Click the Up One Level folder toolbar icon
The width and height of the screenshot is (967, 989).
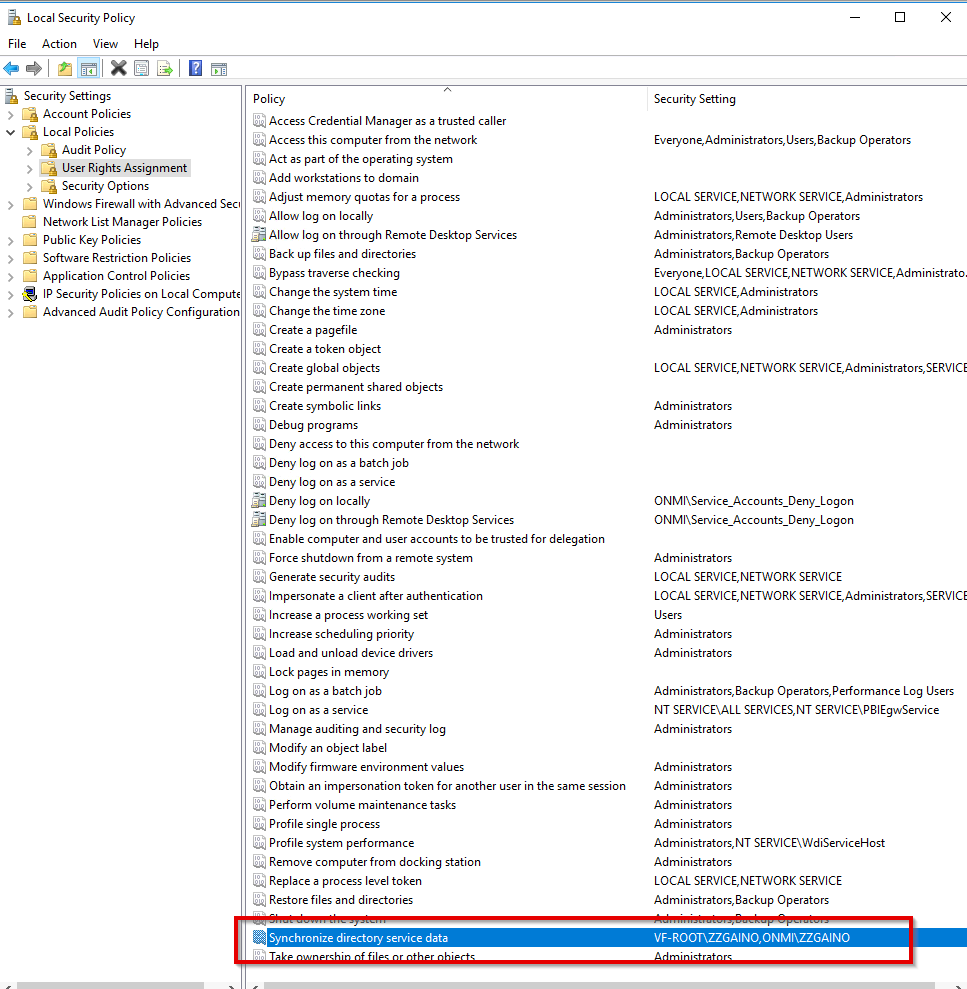point(64,68)
